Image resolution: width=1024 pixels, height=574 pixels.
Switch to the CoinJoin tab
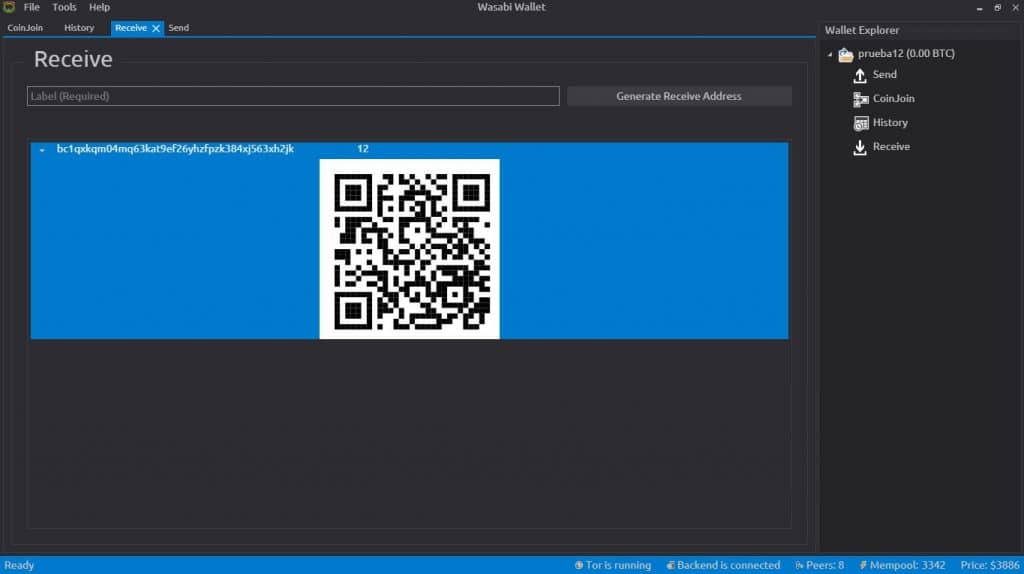(25, 28)
